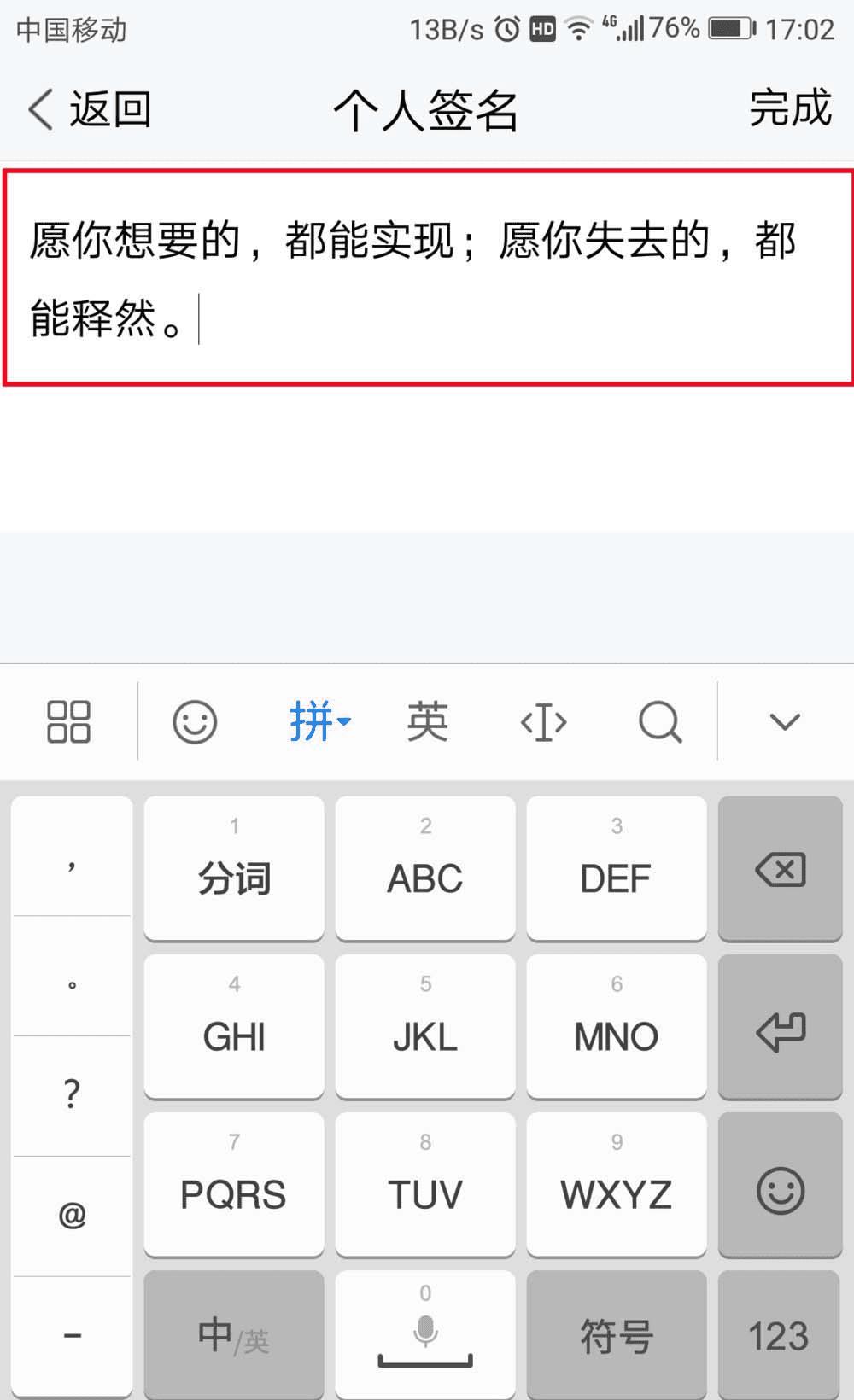This screenshot has width=854, height=1400.
Task: Open the 符号 symbols panel
Action: [617, 1335]
